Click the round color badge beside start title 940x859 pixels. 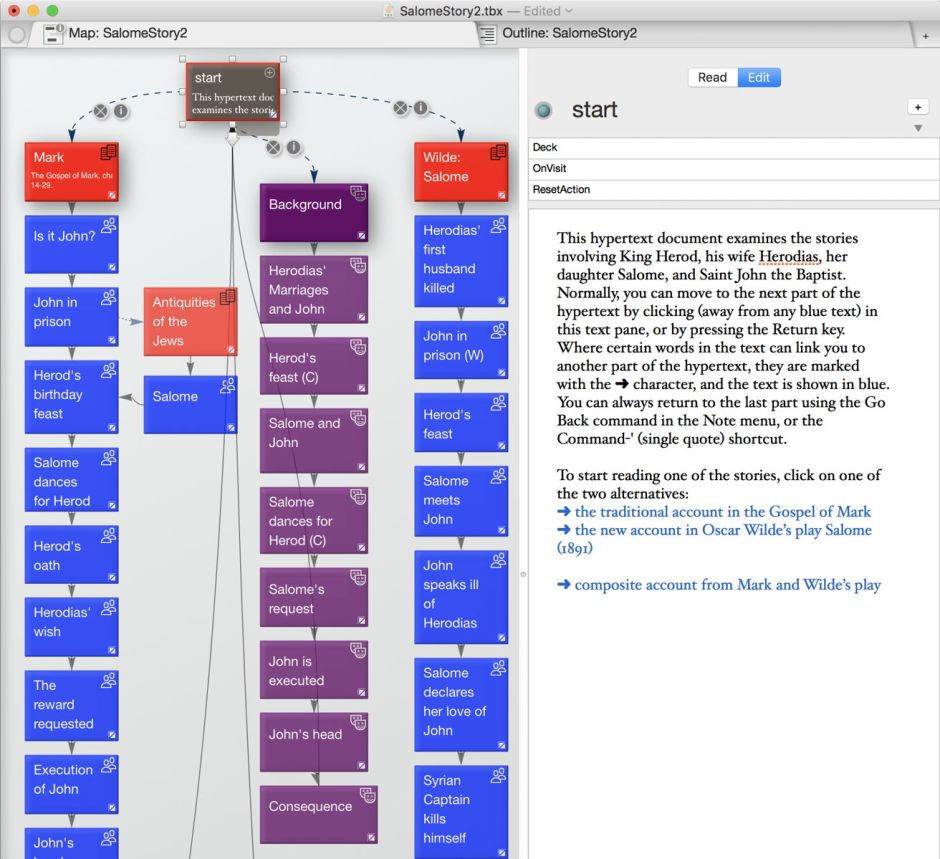pos(543,110)
